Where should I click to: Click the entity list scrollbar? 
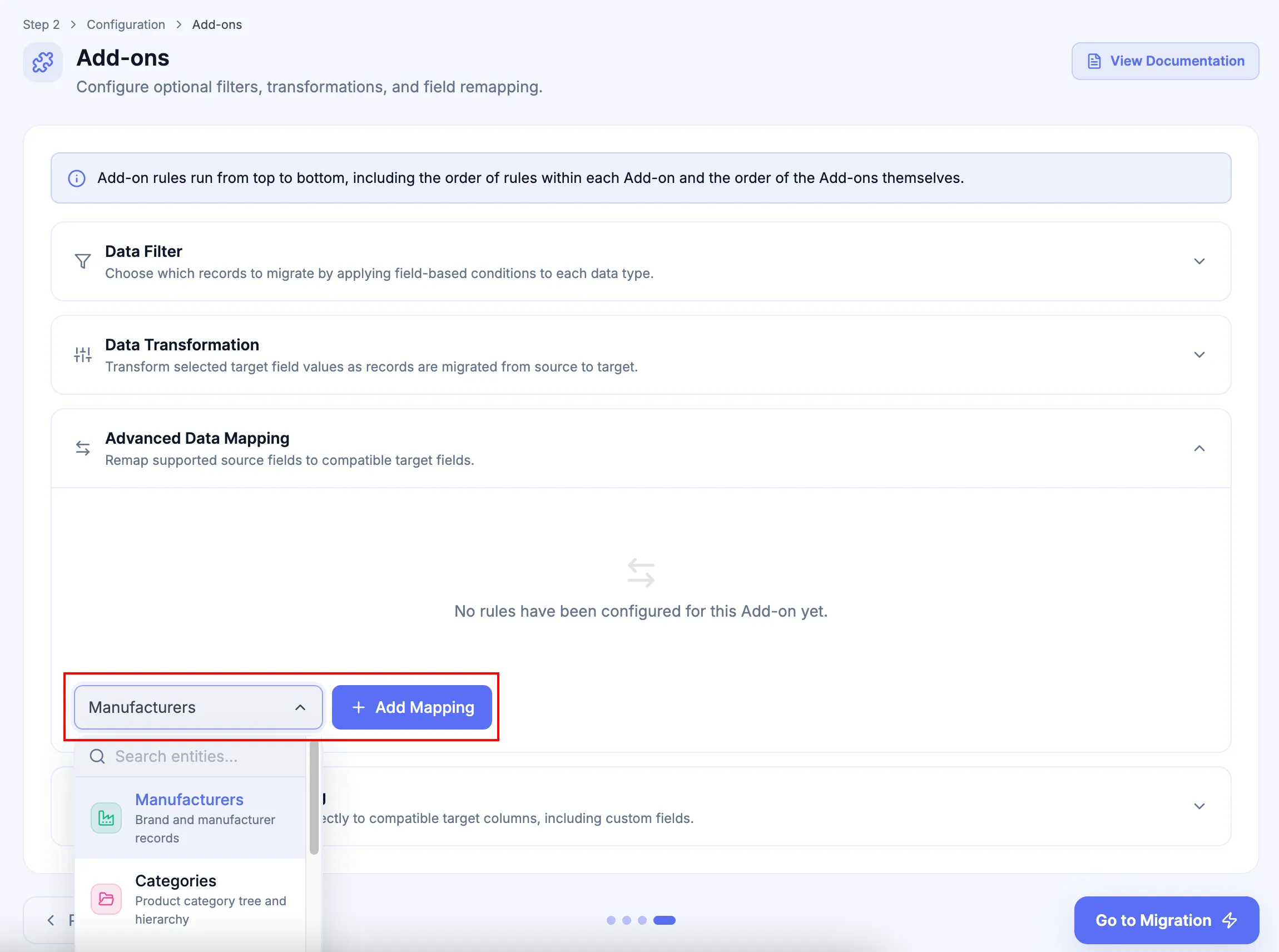(314, 798)
